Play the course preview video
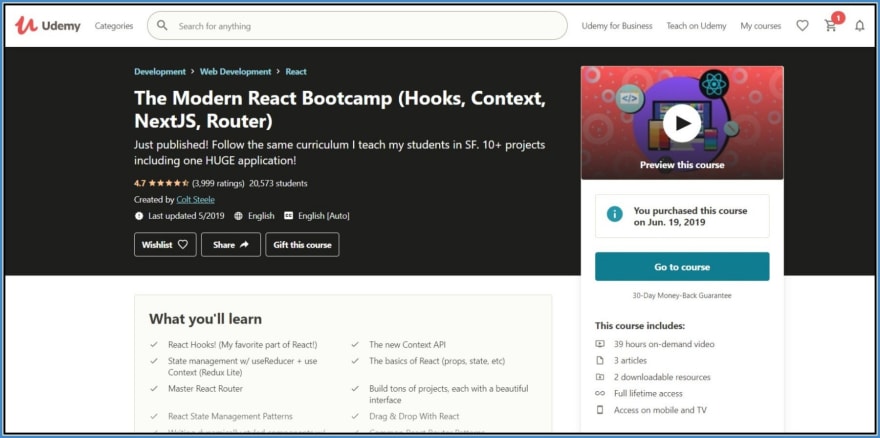 coord(681,123)
